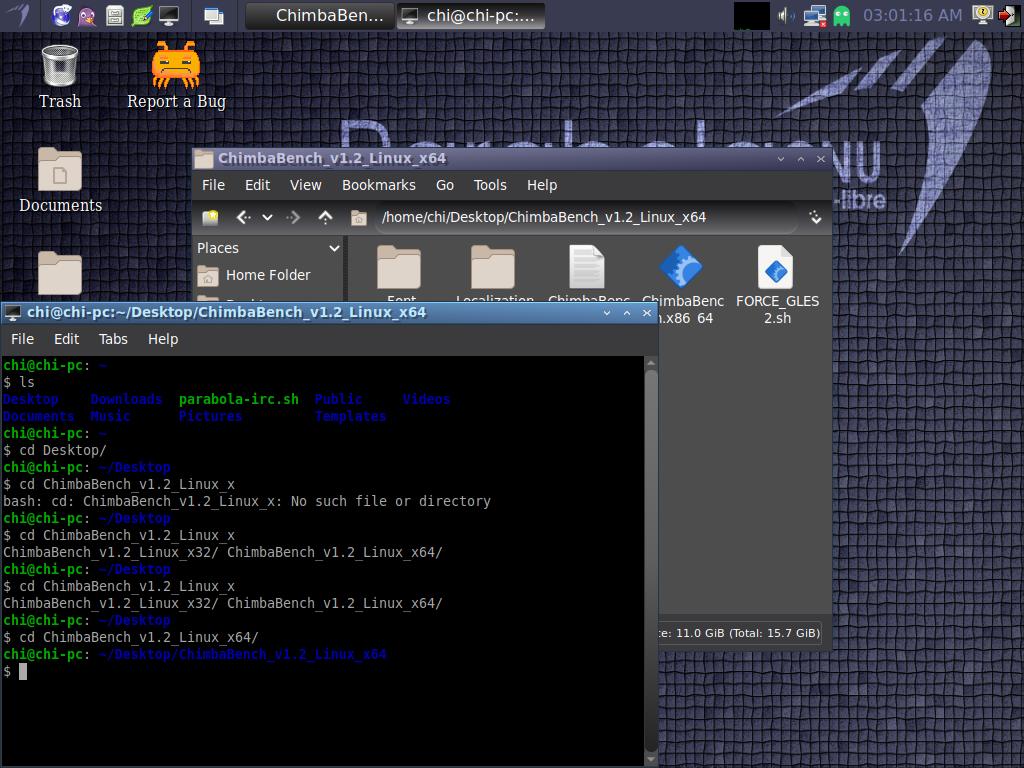Open the Bookmarks menu in file manager
This screenshot has width=1024, height=768.
coord(378,185)
